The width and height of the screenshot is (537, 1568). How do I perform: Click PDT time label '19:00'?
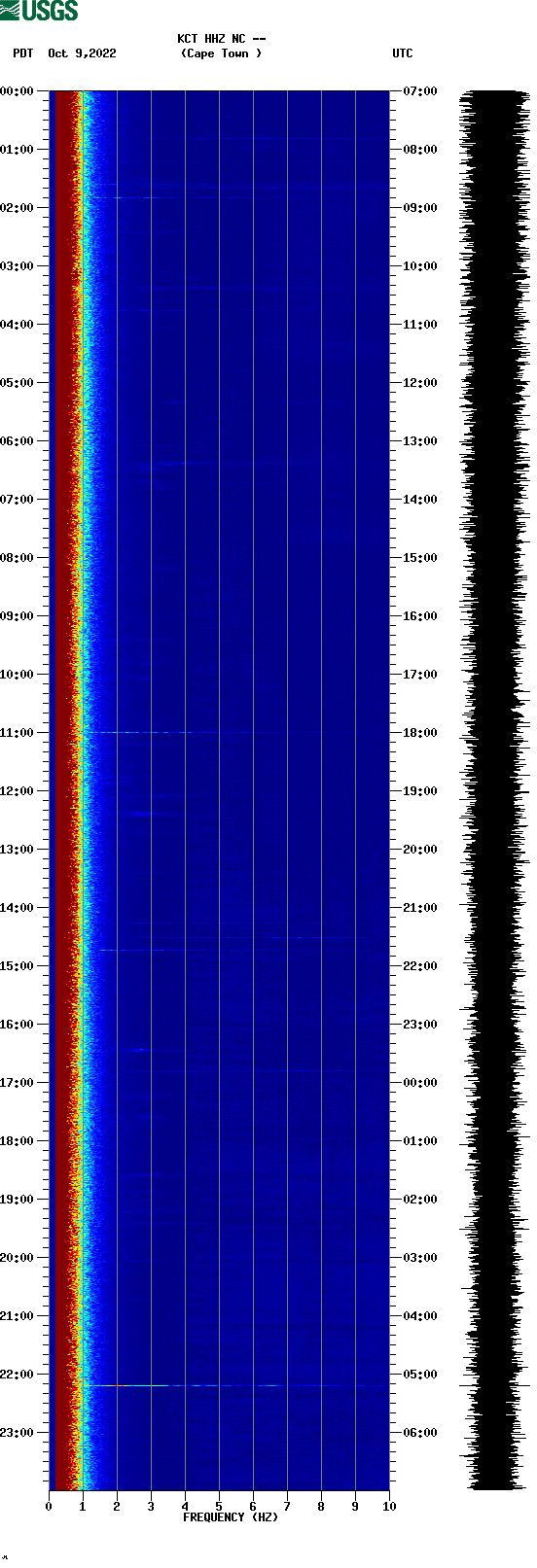tap(18, 1200)
